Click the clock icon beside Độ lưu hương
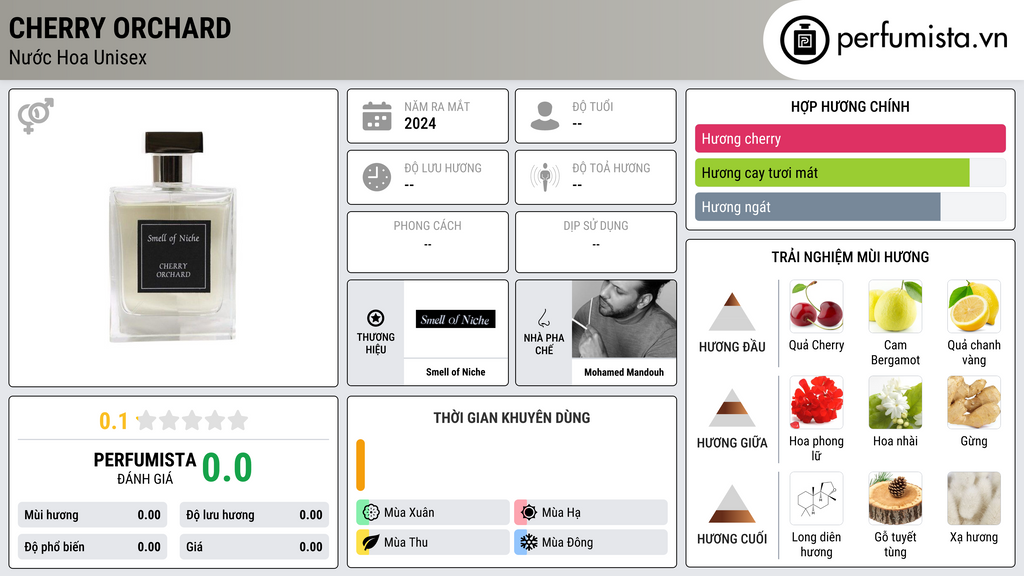The width and height of the screenshot is (1024, 576). (377, 177)
